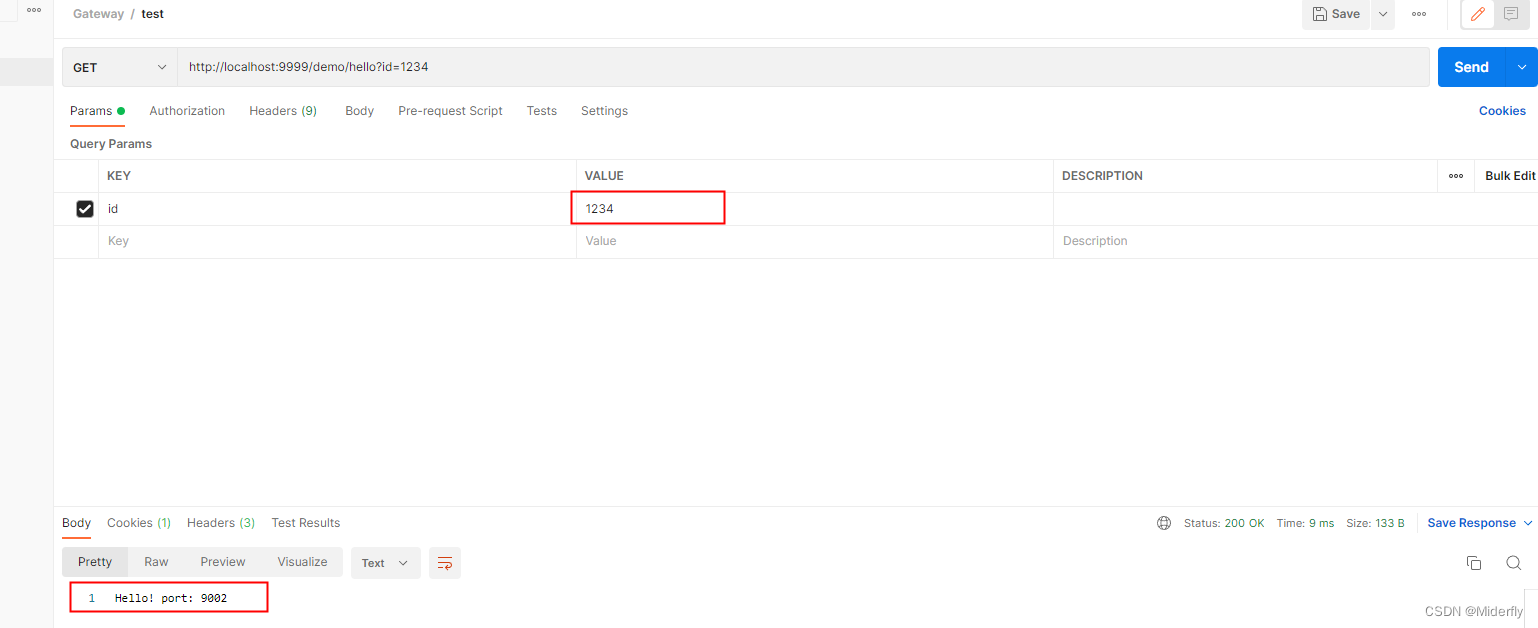The image size is (1538, 628).
Task: Click the Gateway breadcrumb
Action: click(98, 14)
